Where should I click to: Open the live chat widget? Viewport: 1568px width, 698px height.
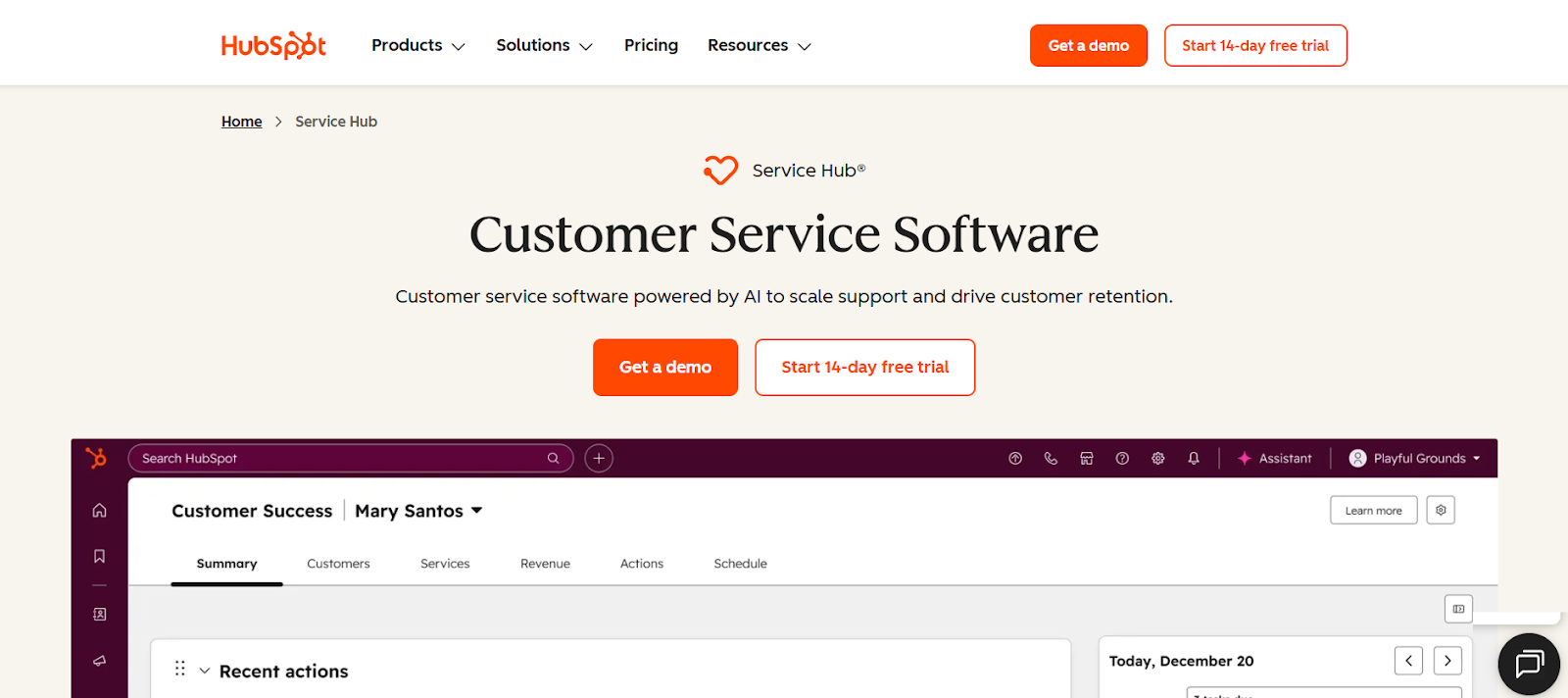(x=1529, y=665)
